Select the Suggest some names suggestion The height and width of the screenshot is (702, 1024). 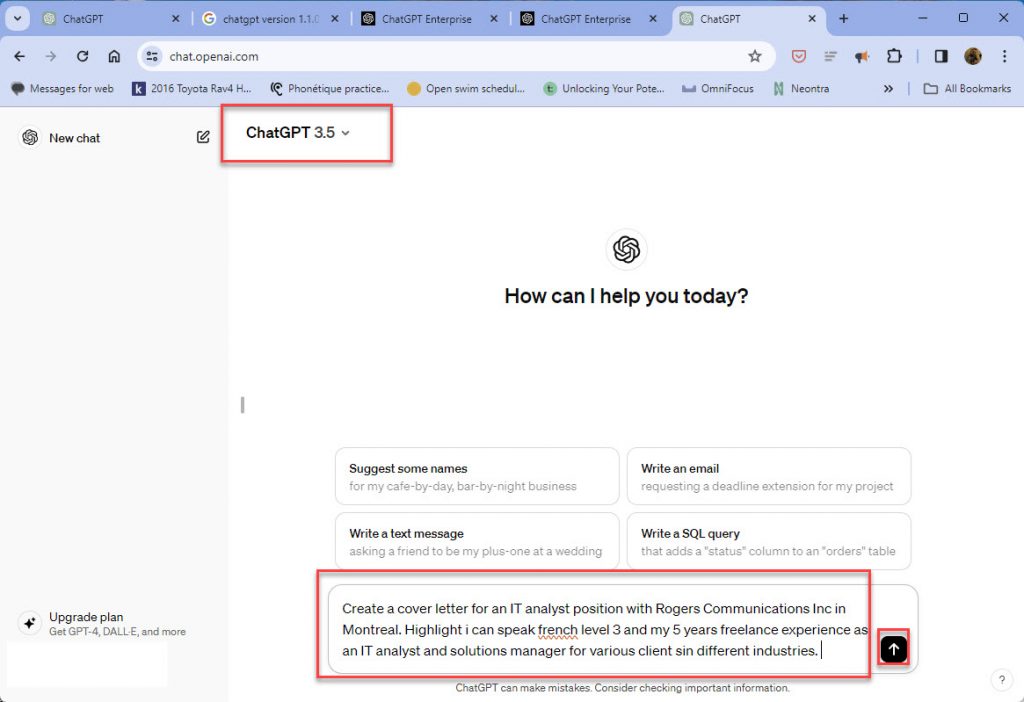coord(477,476)
